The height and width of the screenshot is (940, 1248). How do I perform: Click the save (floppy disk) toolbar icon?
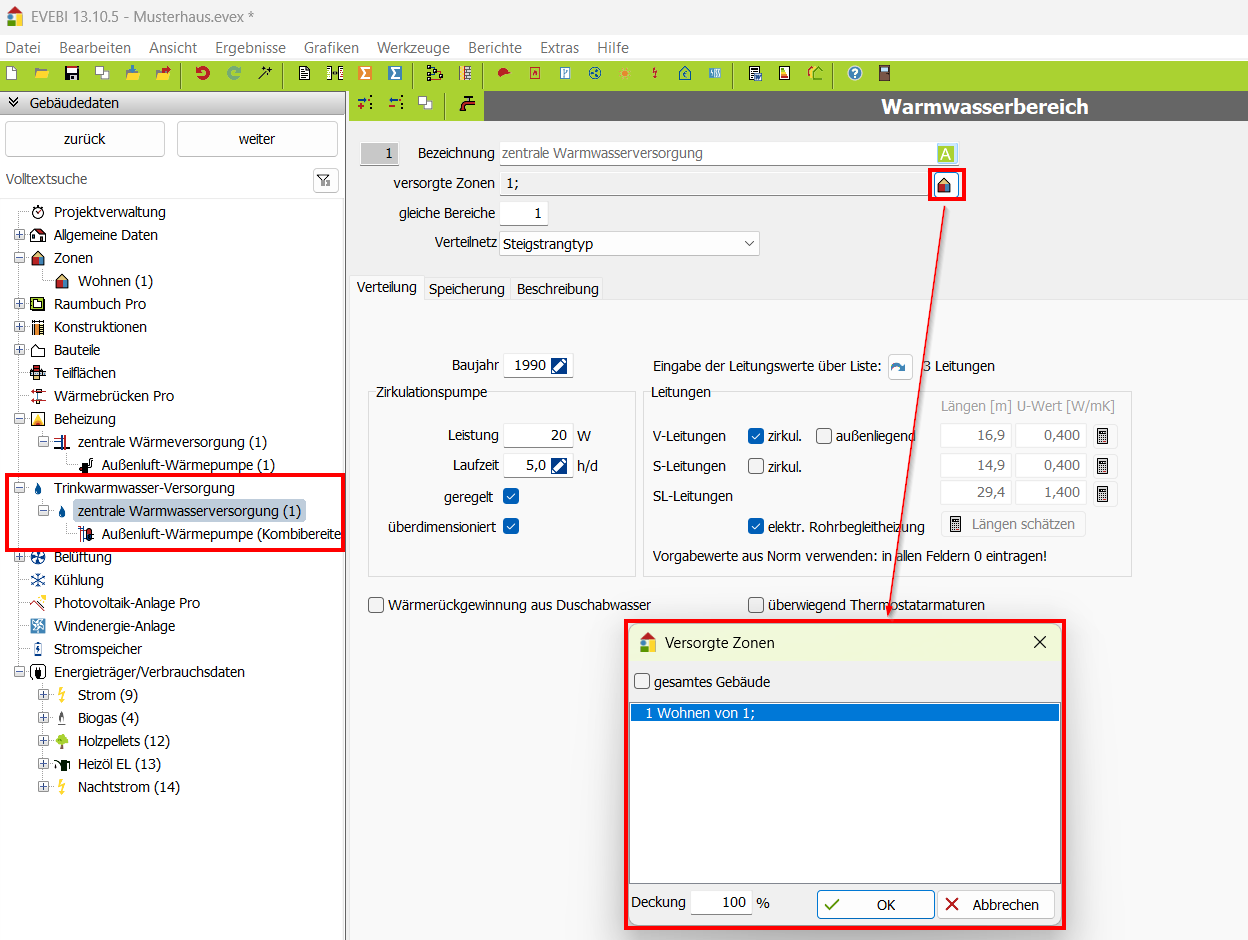pyautogui.click(x=72, y=73)
